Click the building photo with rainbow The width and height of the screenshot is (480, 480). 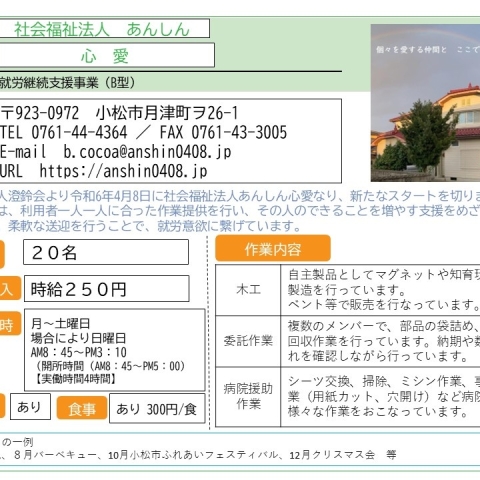pyautogui.click(x=425, y=103)
